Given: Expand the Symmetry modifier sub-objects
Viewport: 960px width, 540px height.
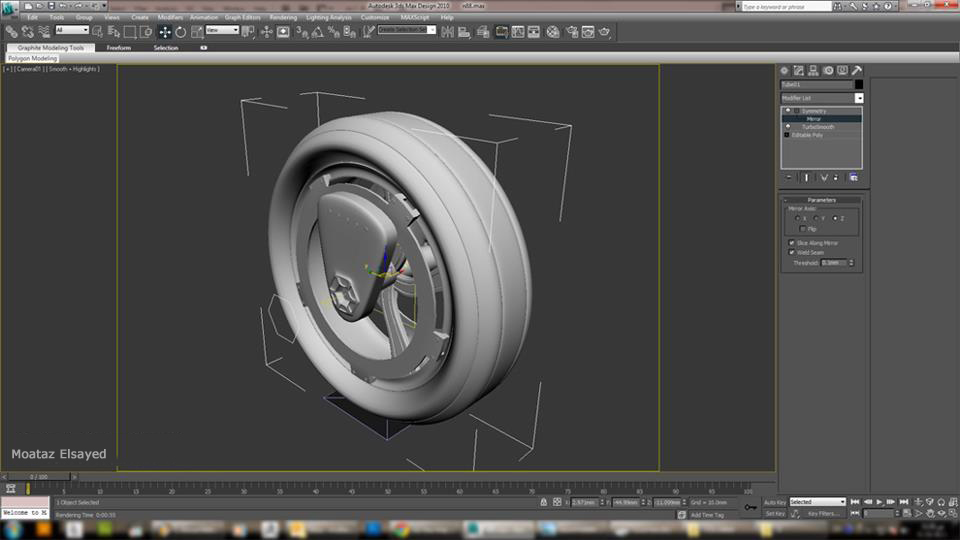Looking at the screenshot, I should (797, 111).
